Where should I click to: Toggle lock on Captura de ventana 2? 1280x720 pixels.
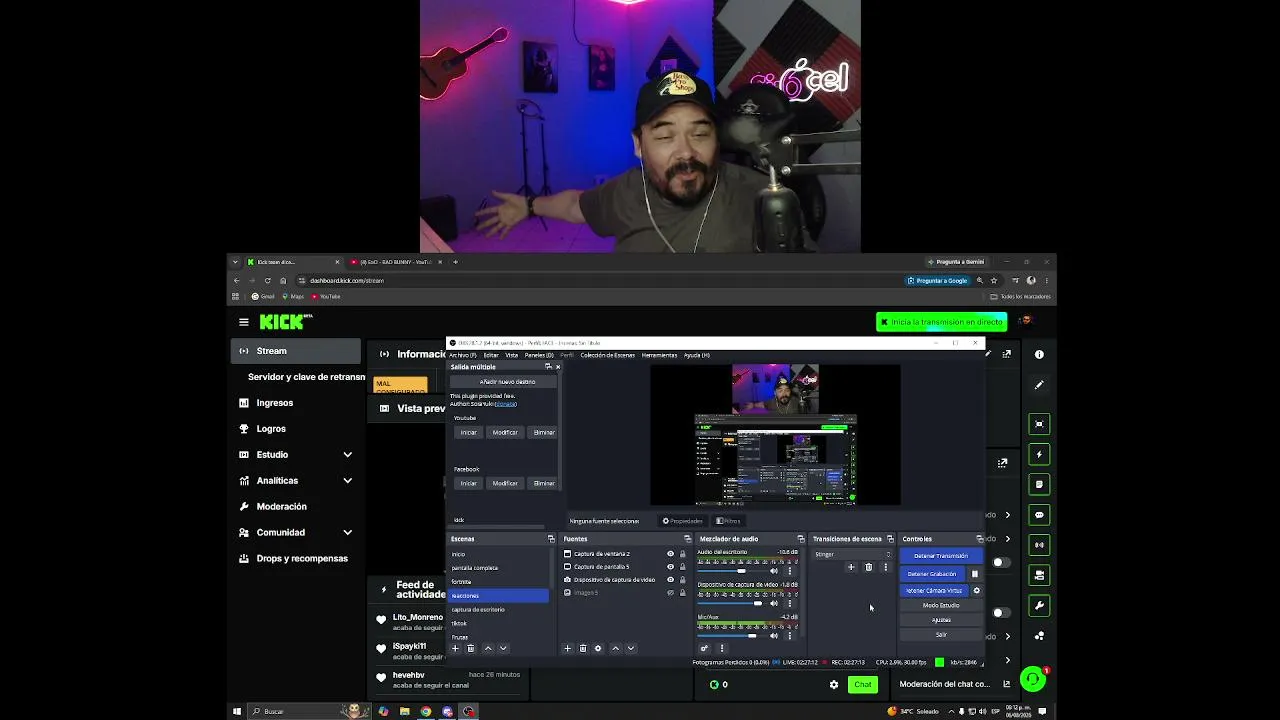pos(683,554)
